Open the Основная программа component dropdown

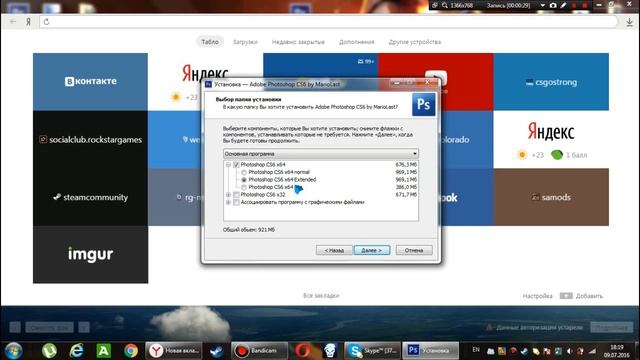click(x=321, y=154)
